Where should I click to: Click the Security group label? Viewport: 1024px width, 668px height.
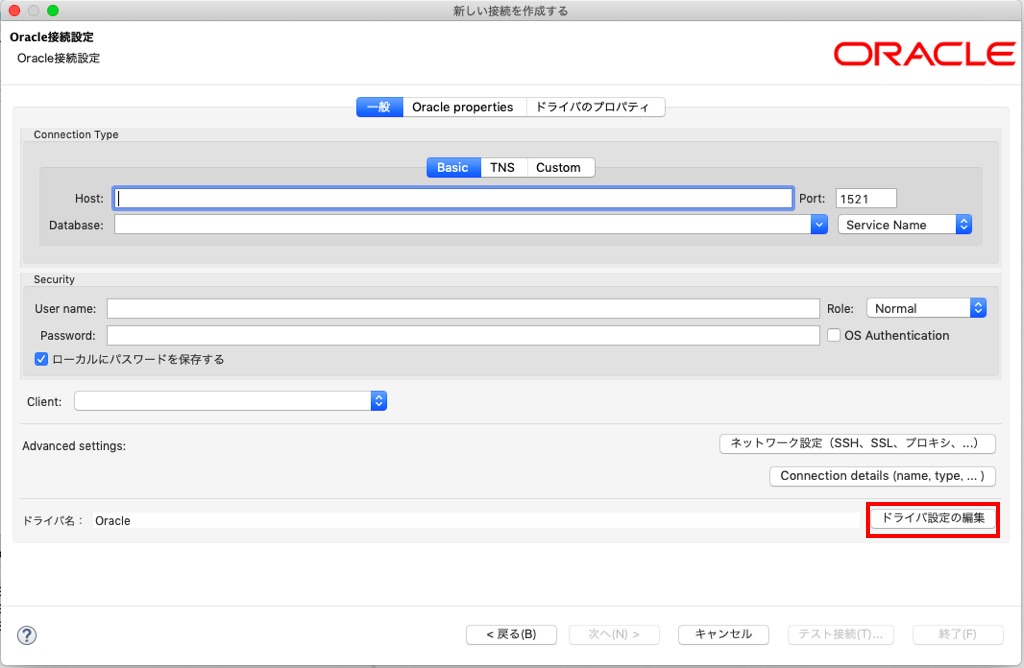(54, 279)
